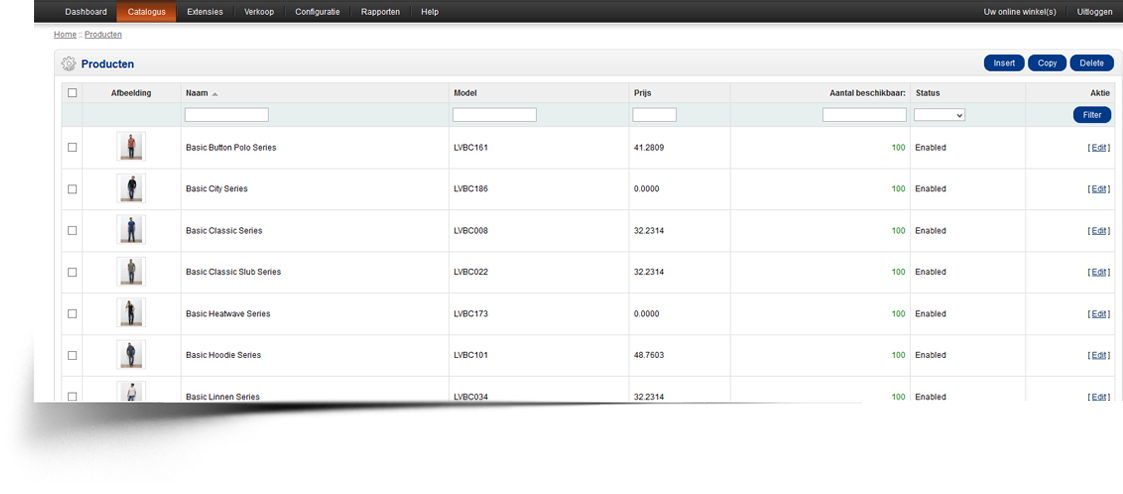
Task: Open the Basic Button Polo Series thumbnail
Action: 131,147
